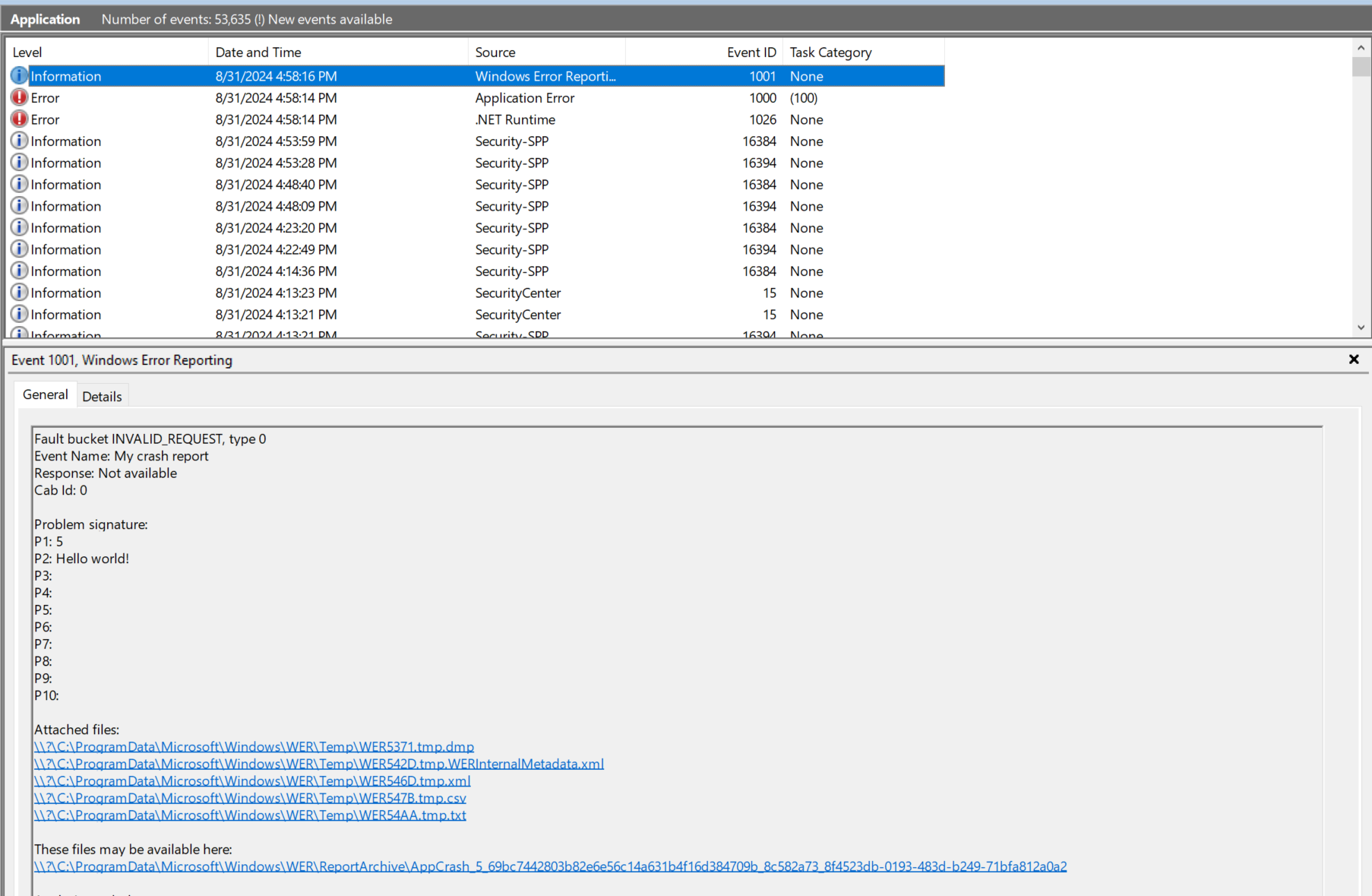Select the General tab
The image size is (1372, 896).
coord(45,394)
